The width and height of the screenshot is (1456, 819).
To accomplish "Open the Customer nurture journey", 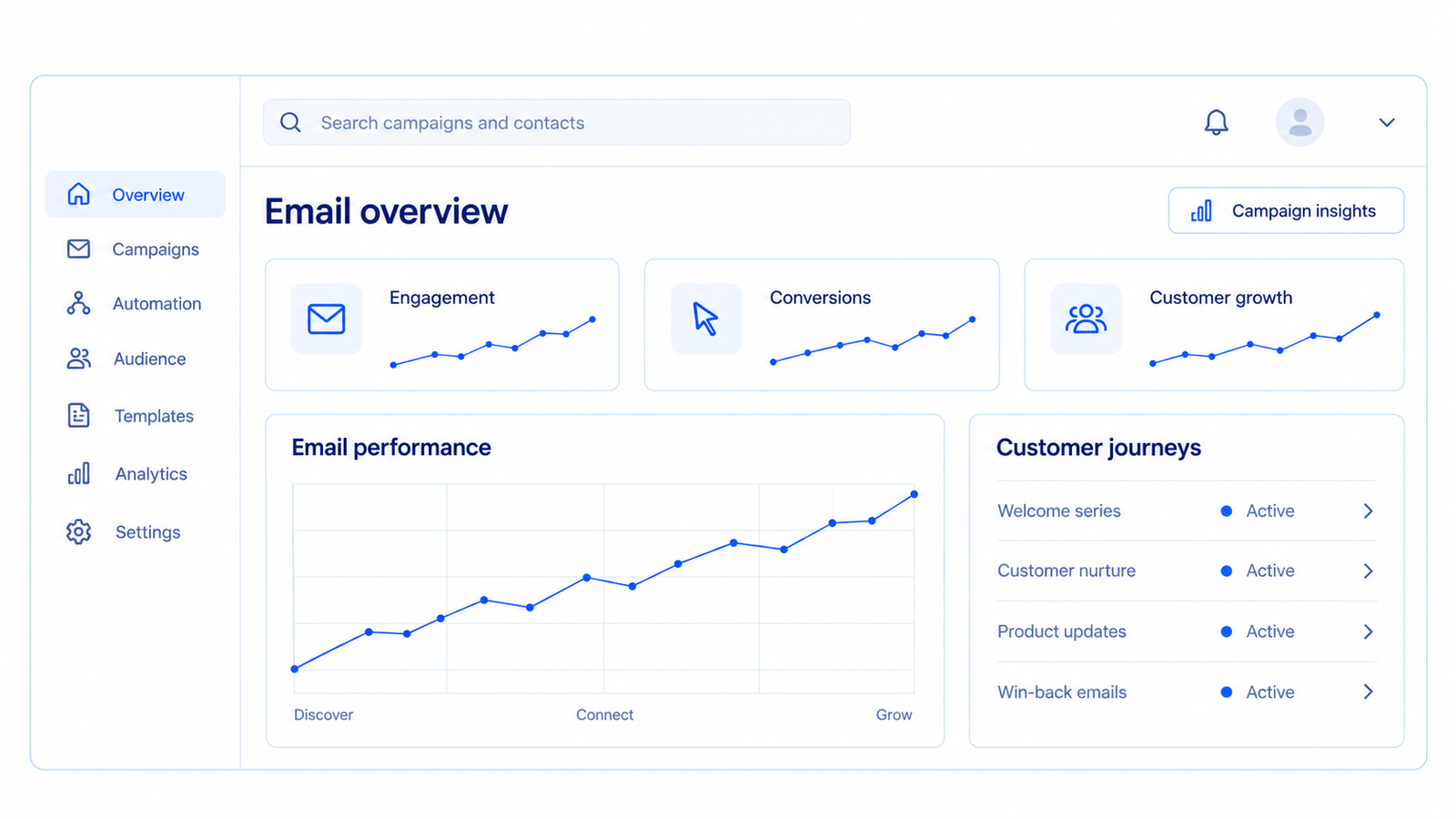I will tap(1187, 571).
